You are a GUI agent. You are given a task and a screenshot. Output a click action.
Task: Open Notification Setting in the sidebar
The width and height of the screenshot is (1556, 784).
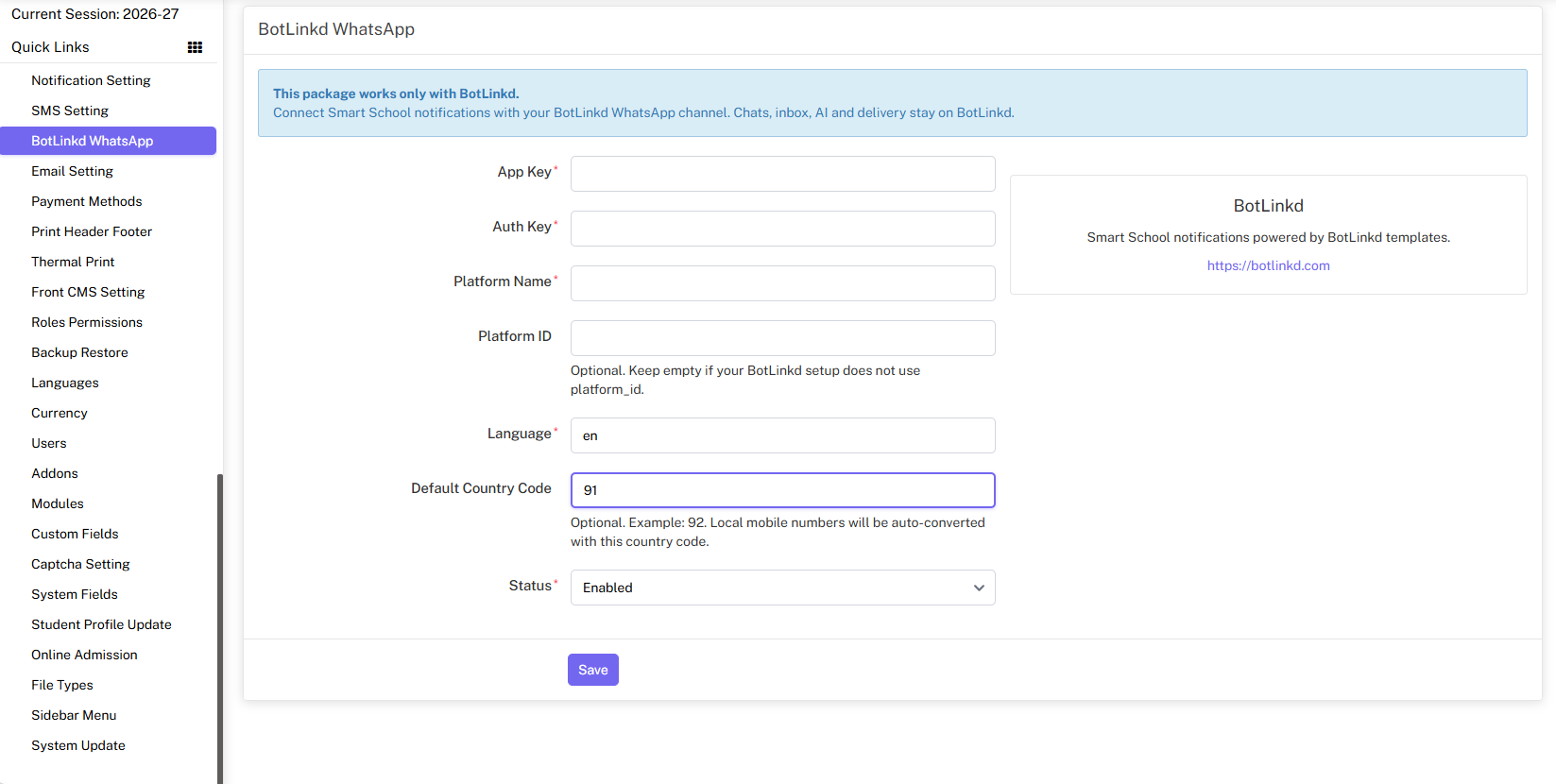[x=91, y=80]
